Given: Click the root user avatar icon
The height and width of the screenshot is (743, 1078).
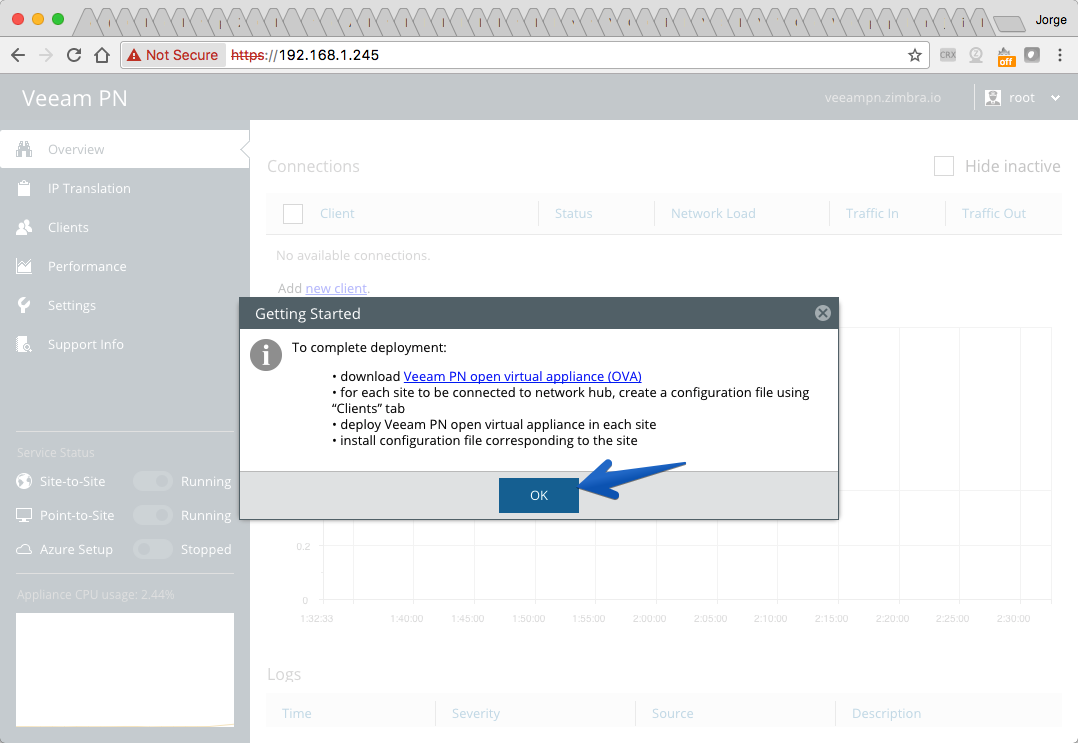Looking at the screenshot, I should 993,98.
